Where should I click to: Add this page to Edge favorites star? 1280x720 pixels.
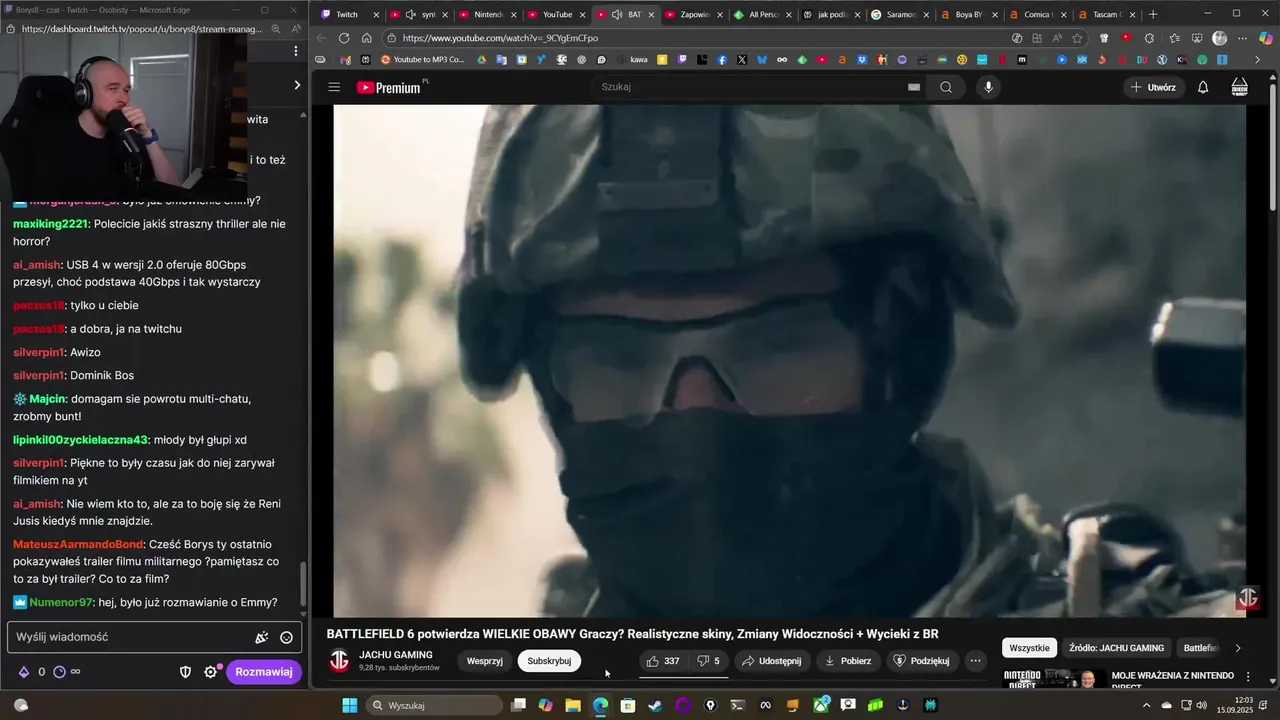point(1077,38)
